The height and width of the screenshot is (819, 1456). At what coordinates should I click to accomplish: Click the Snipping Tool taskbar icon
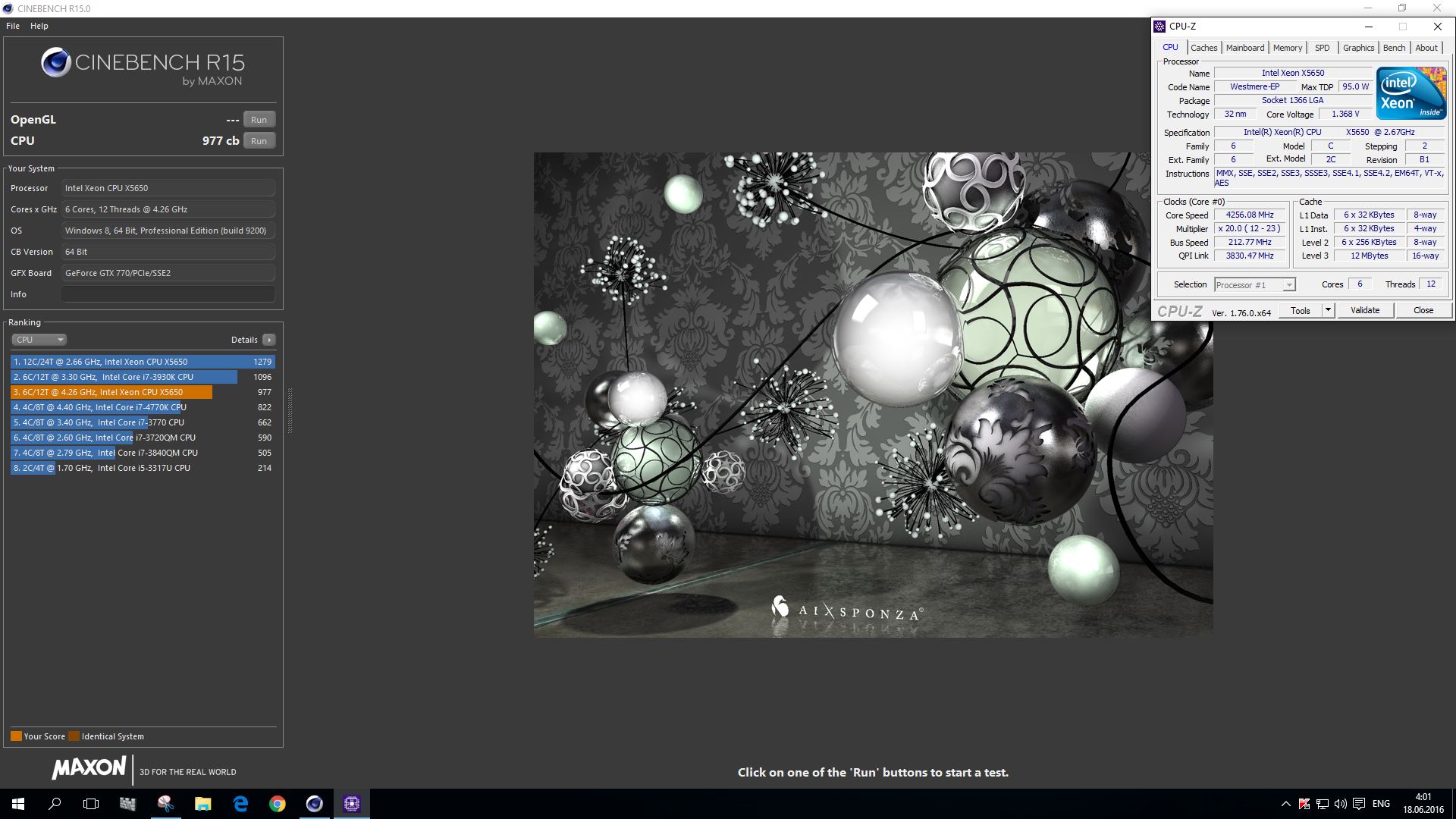tap(165, 804)
